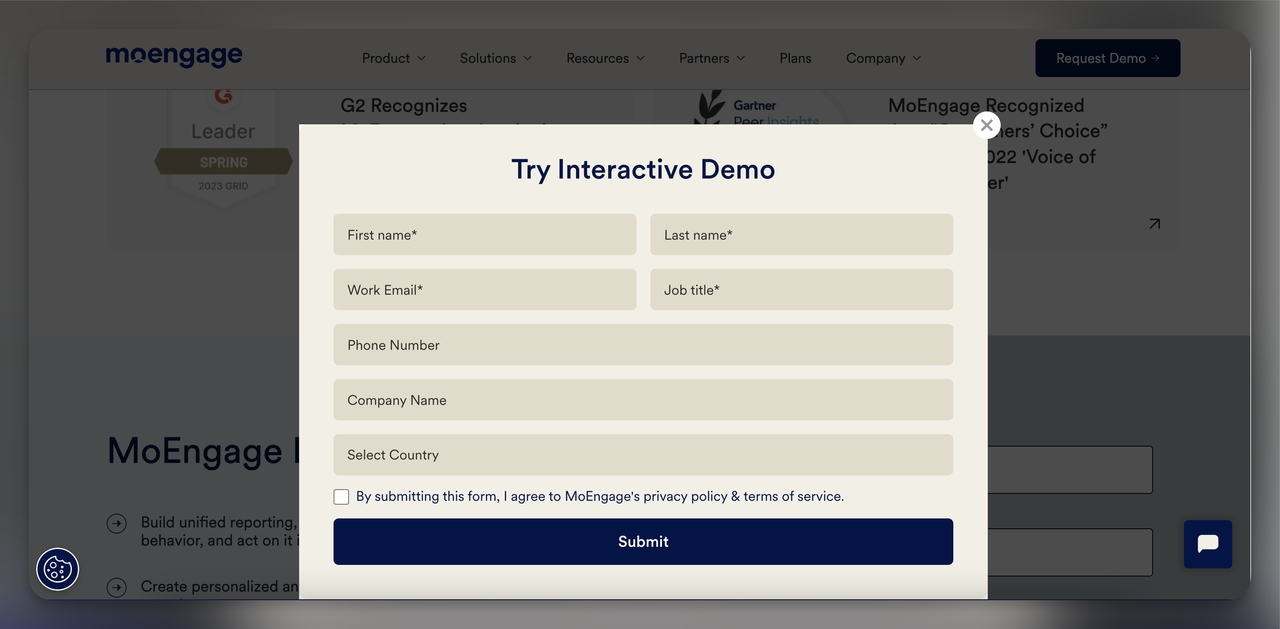Submit the demo form
The height and width of the screenshot is (629, 1280).
[x=643, y=541]
